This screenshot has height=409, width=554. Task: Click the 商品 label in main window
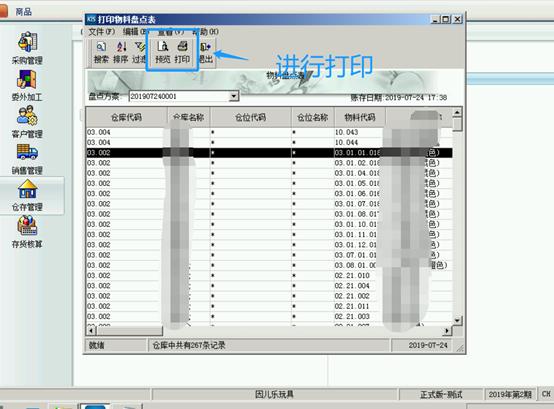[24, 12]
